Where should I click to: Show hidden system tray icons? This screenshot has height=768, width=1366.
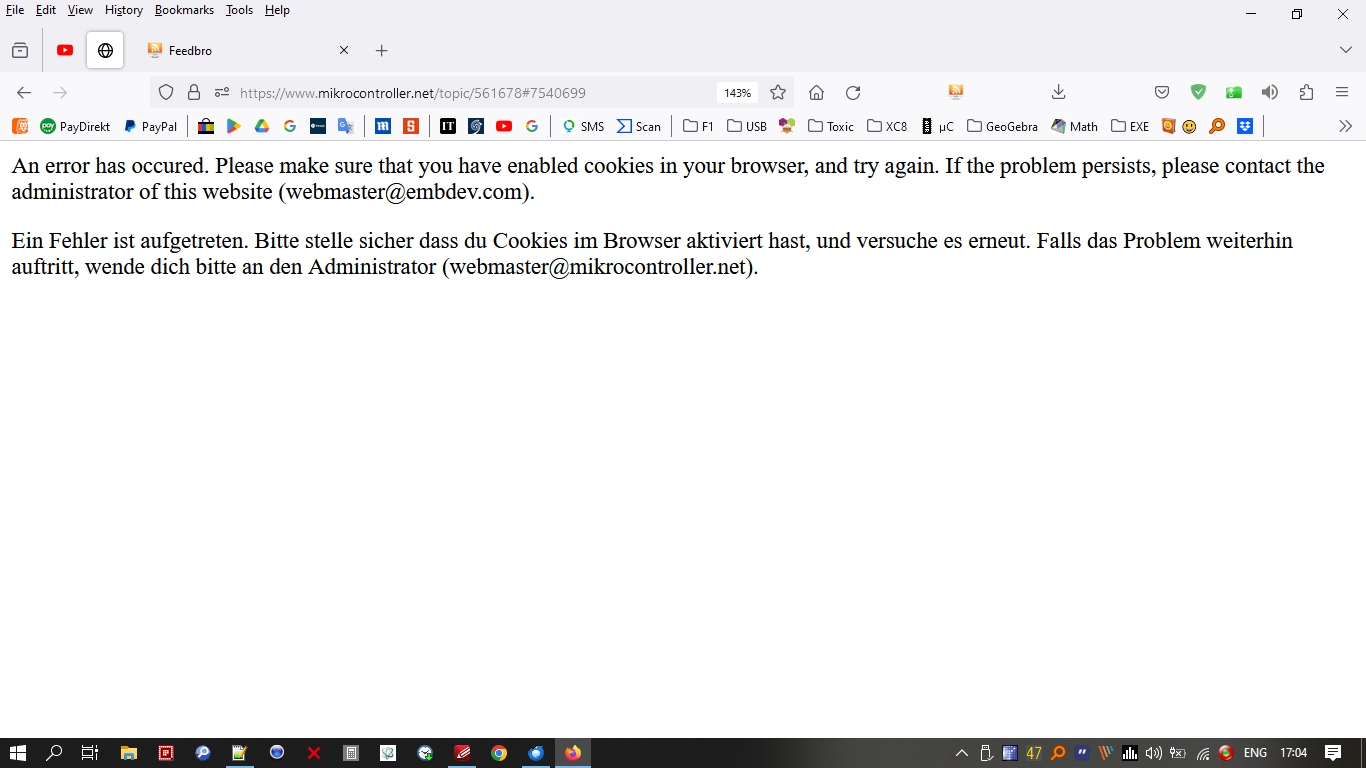click(962, 753)
